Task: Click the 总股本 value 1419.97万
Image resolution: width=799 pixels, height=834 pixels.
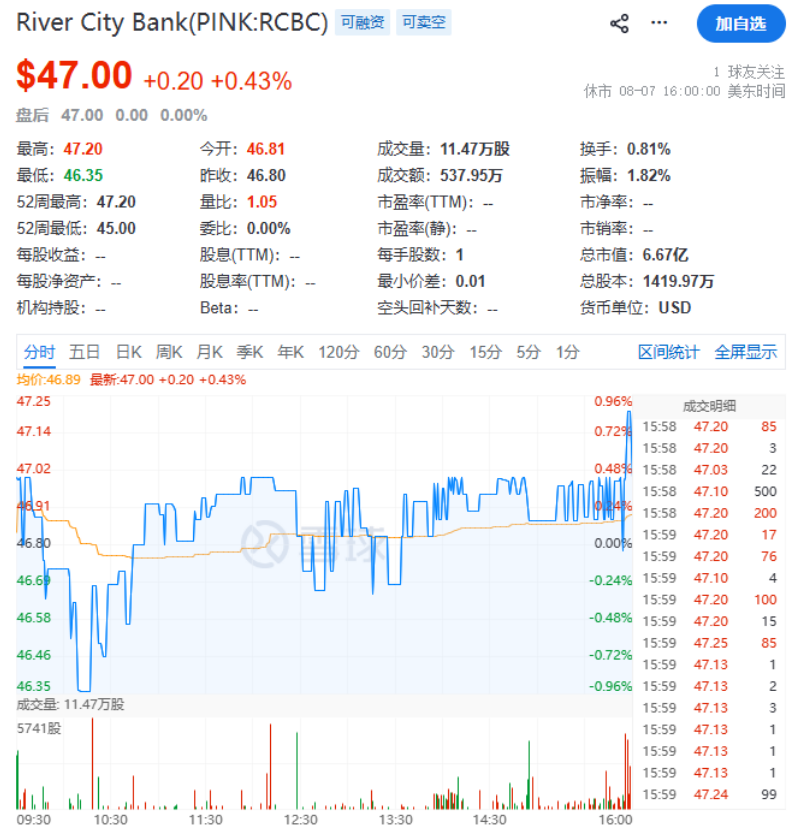Action: tap(678, 281)
